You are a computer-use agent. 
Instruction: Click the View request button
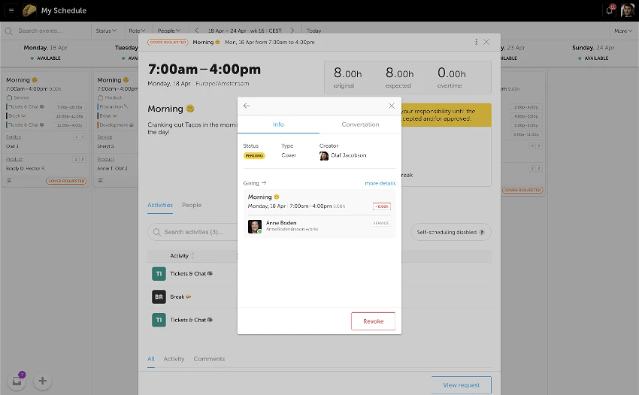click(x=461, y=385)
